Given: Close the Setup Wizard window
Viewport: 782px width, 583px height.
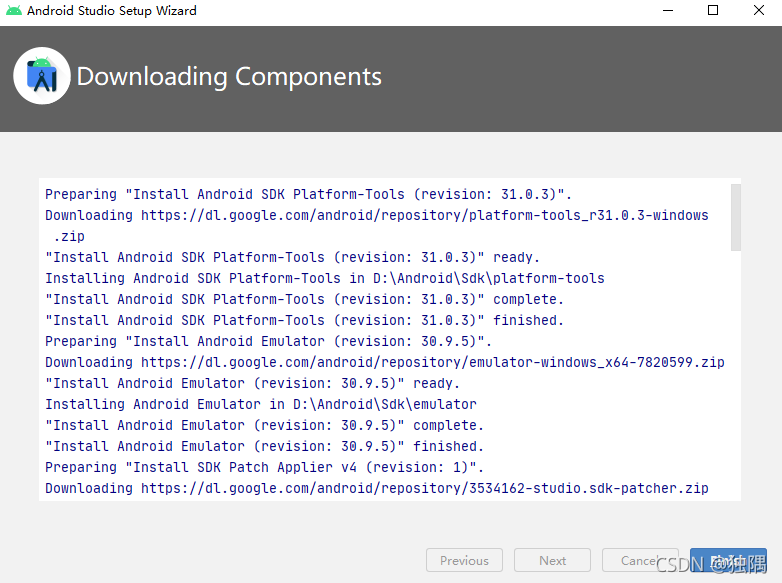Looking at the screenshot, I should tap(759, 10).
